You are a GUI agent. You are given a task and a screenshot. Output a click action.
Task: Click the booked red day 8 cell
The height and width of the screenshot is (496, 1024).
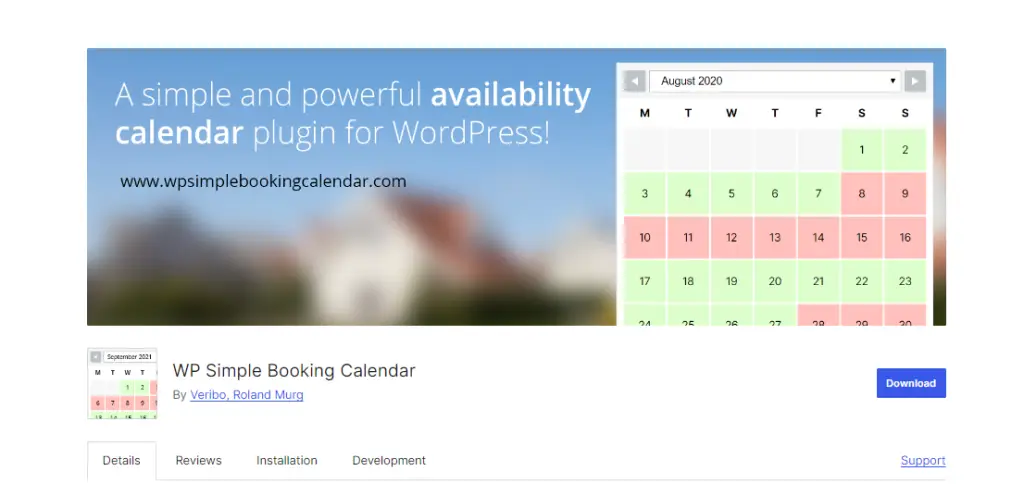pos(861,194)
